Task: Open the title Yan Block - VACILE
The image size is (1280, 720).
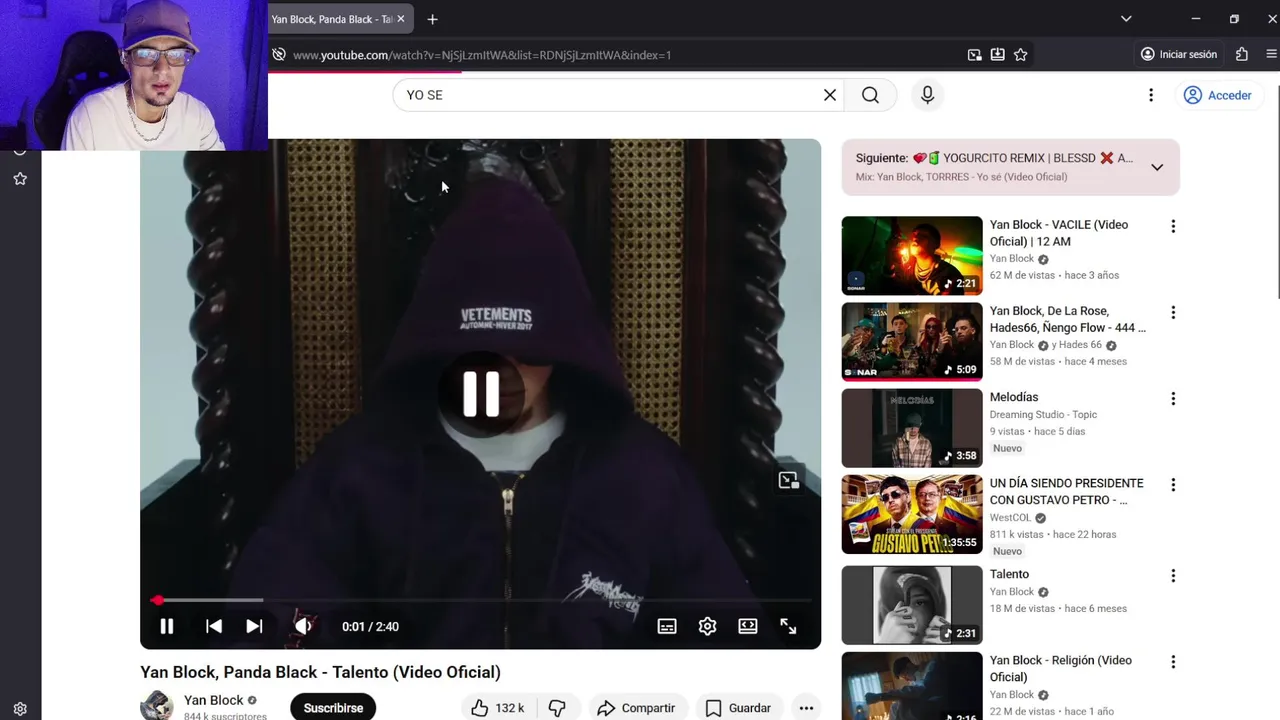Action: pyautogui.click(x=1059, y=233)
